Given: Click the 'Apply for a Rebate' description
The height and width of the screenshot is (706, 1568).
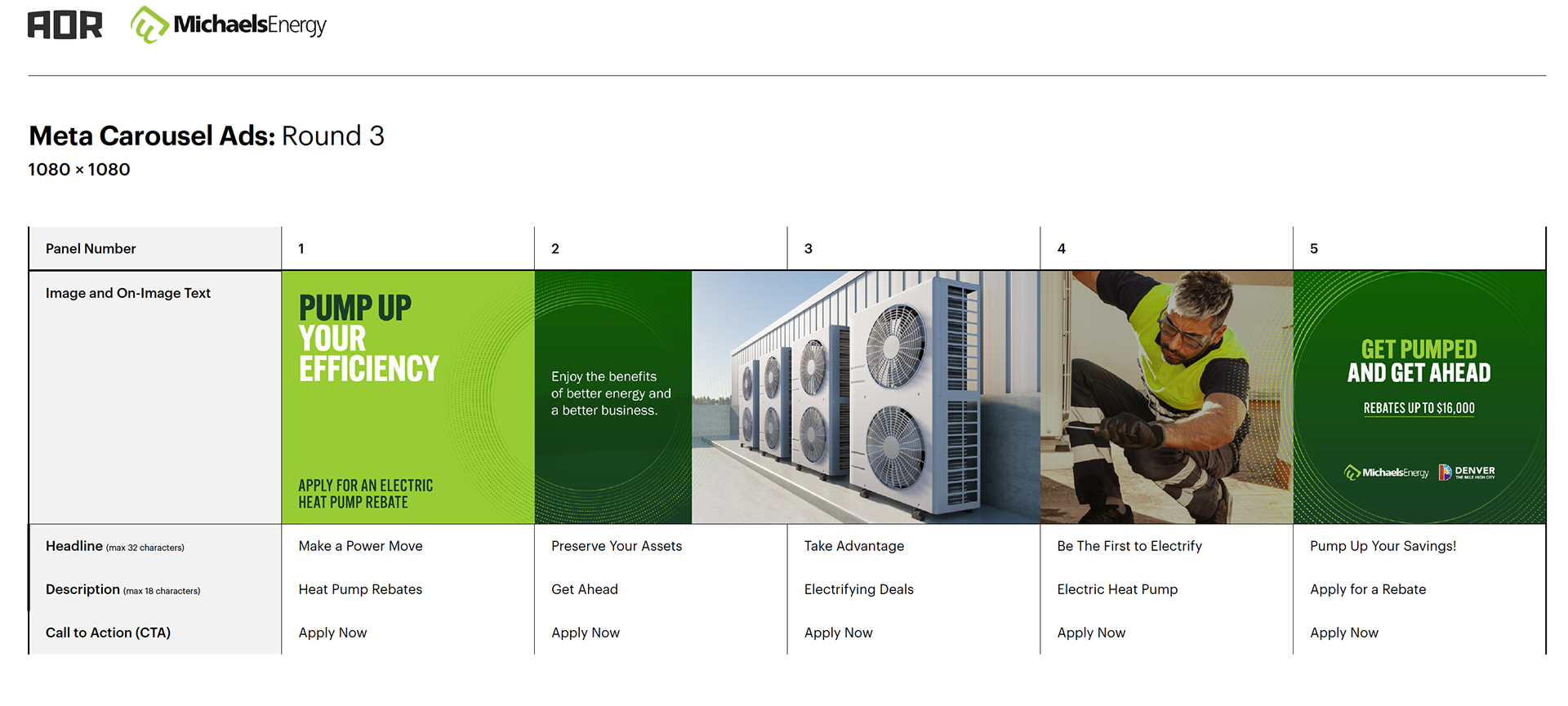Looking at the screenshot, I should [1368, 589].
